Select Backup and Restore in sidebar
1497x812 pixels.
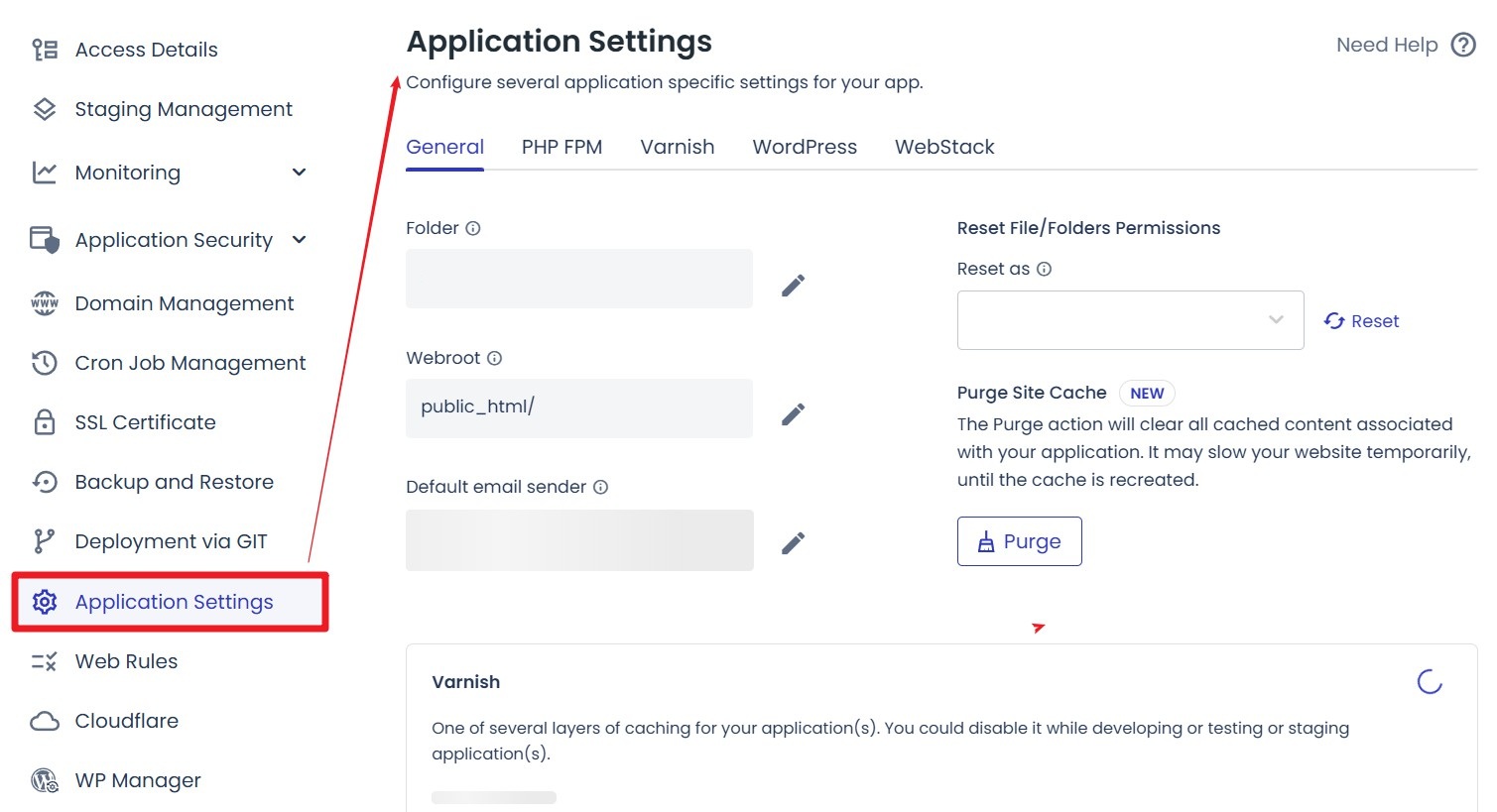tap(174, 482)
